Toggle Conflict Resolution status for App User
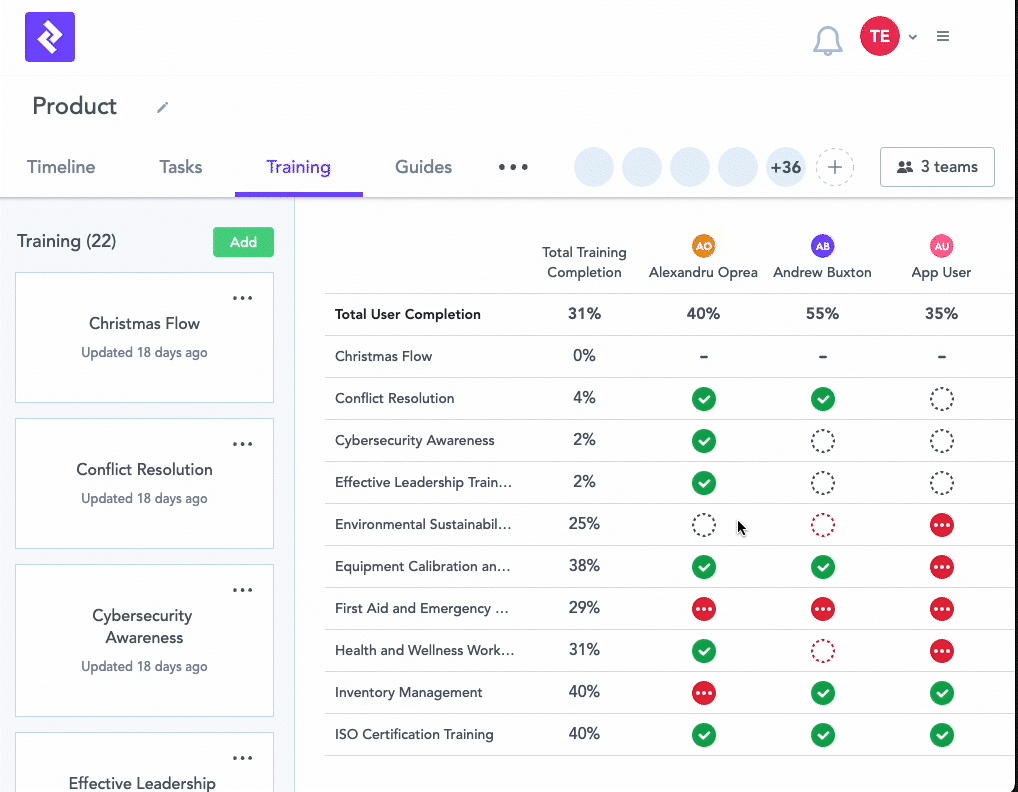This screenshot has height=792, width=1018. pos(941,399)
